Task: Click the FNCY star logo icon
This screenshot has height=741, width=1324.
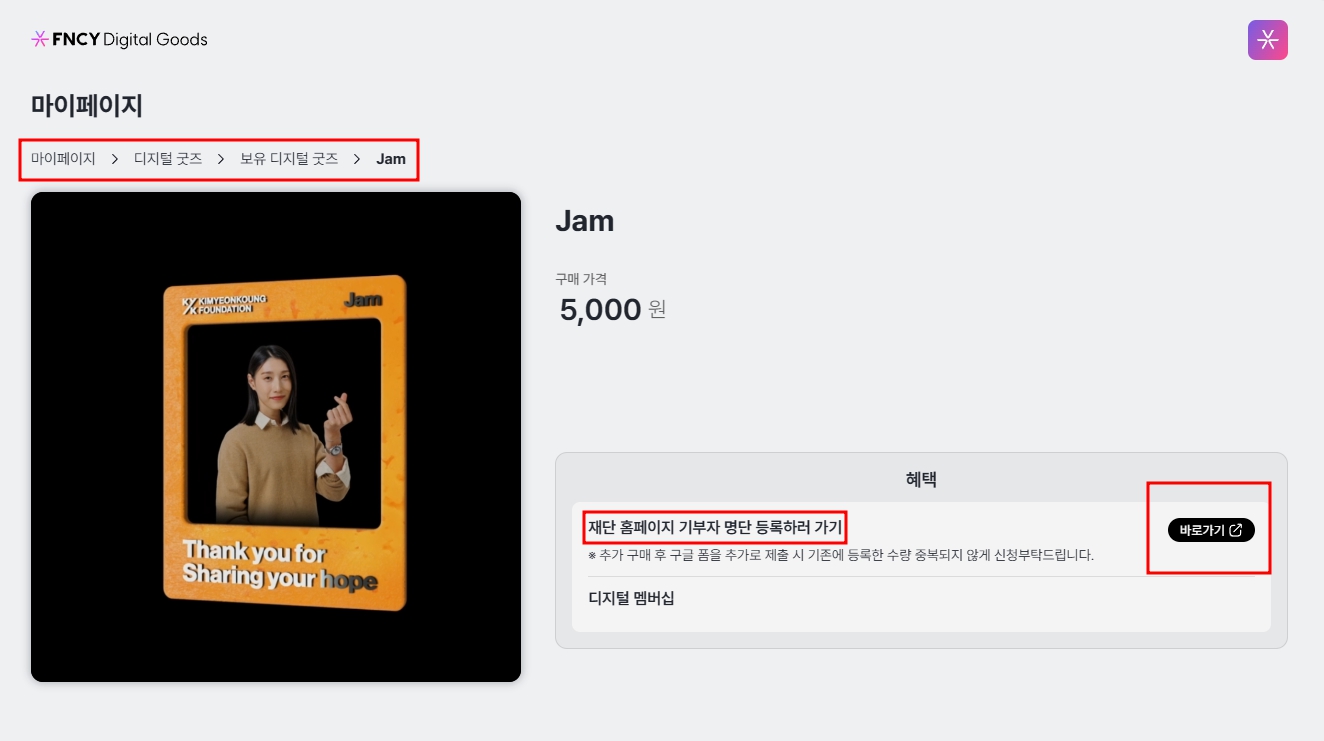Action: pyautogui.click(x=40, y=40)
